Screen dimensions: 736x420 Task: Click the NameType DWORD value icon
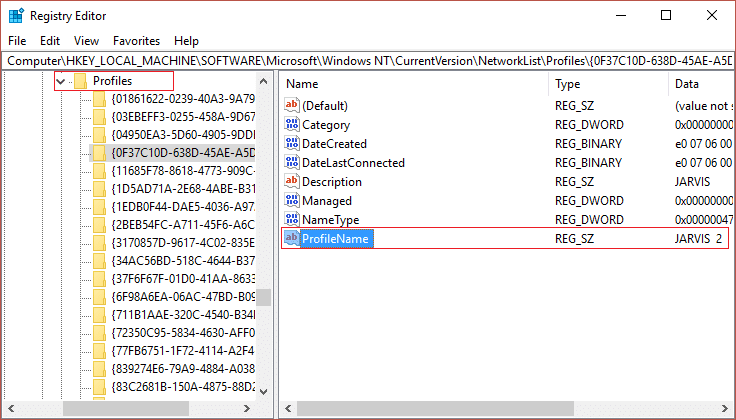point(293,220)
